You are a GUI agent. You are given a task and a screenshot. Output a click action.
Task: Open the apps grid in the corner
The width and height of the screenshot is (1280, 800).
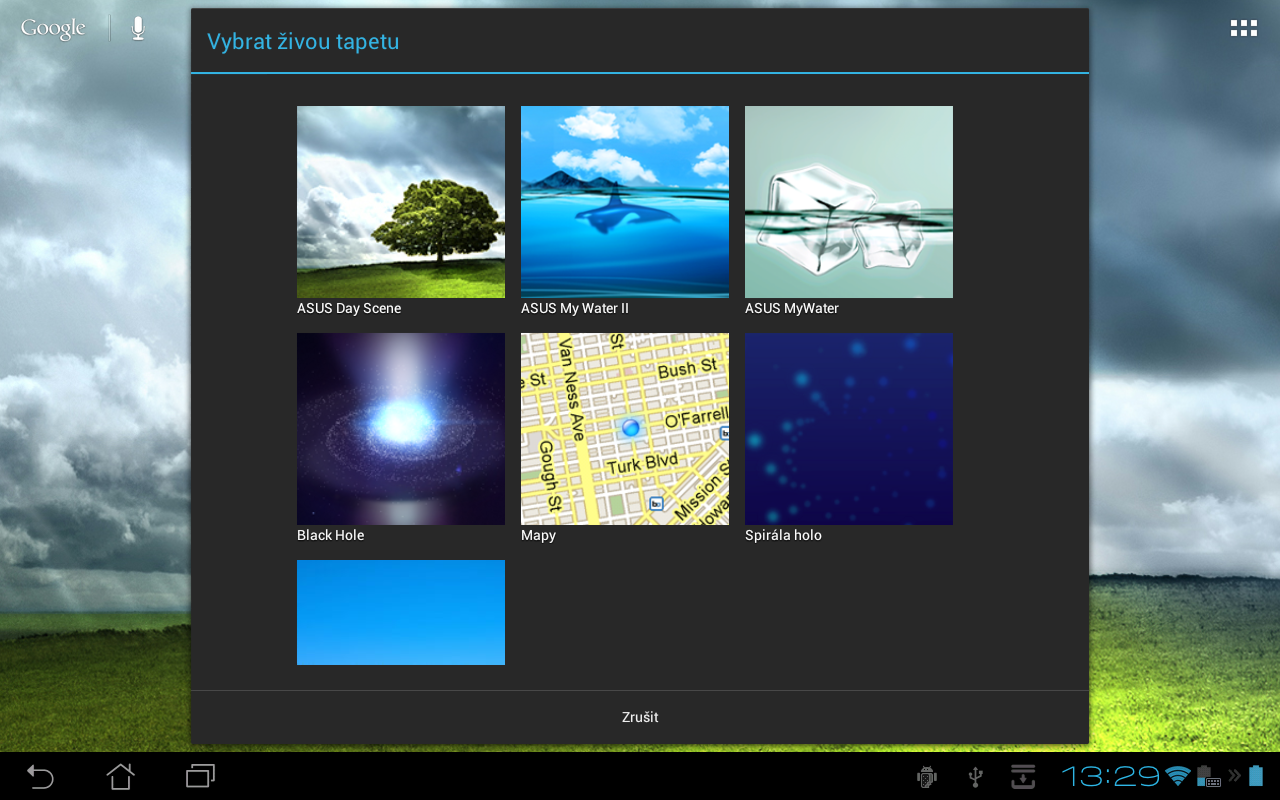click(1243, 27)
